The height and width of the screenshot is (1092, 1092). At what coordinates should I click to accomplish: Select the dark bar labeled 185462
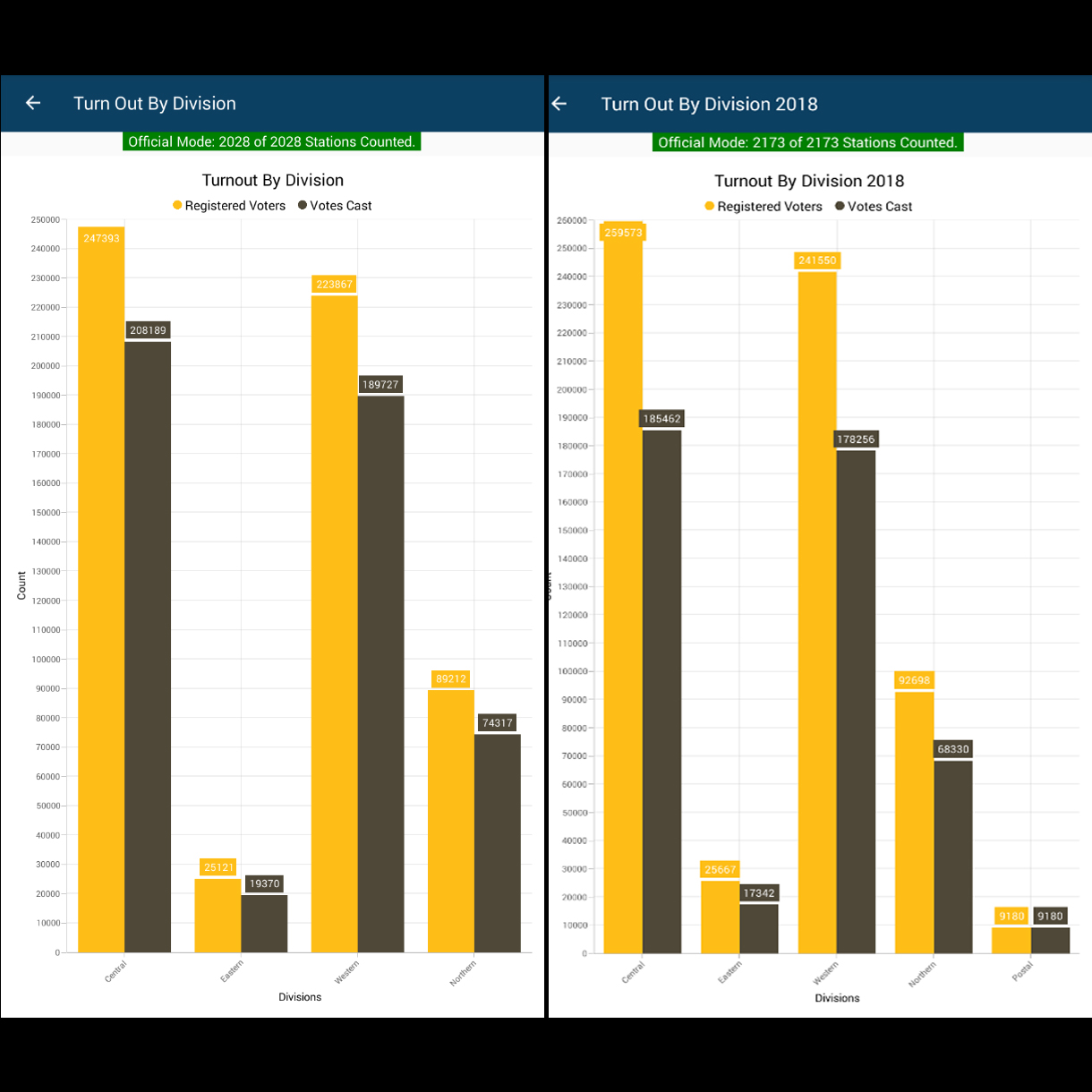(x=662, y=689)
